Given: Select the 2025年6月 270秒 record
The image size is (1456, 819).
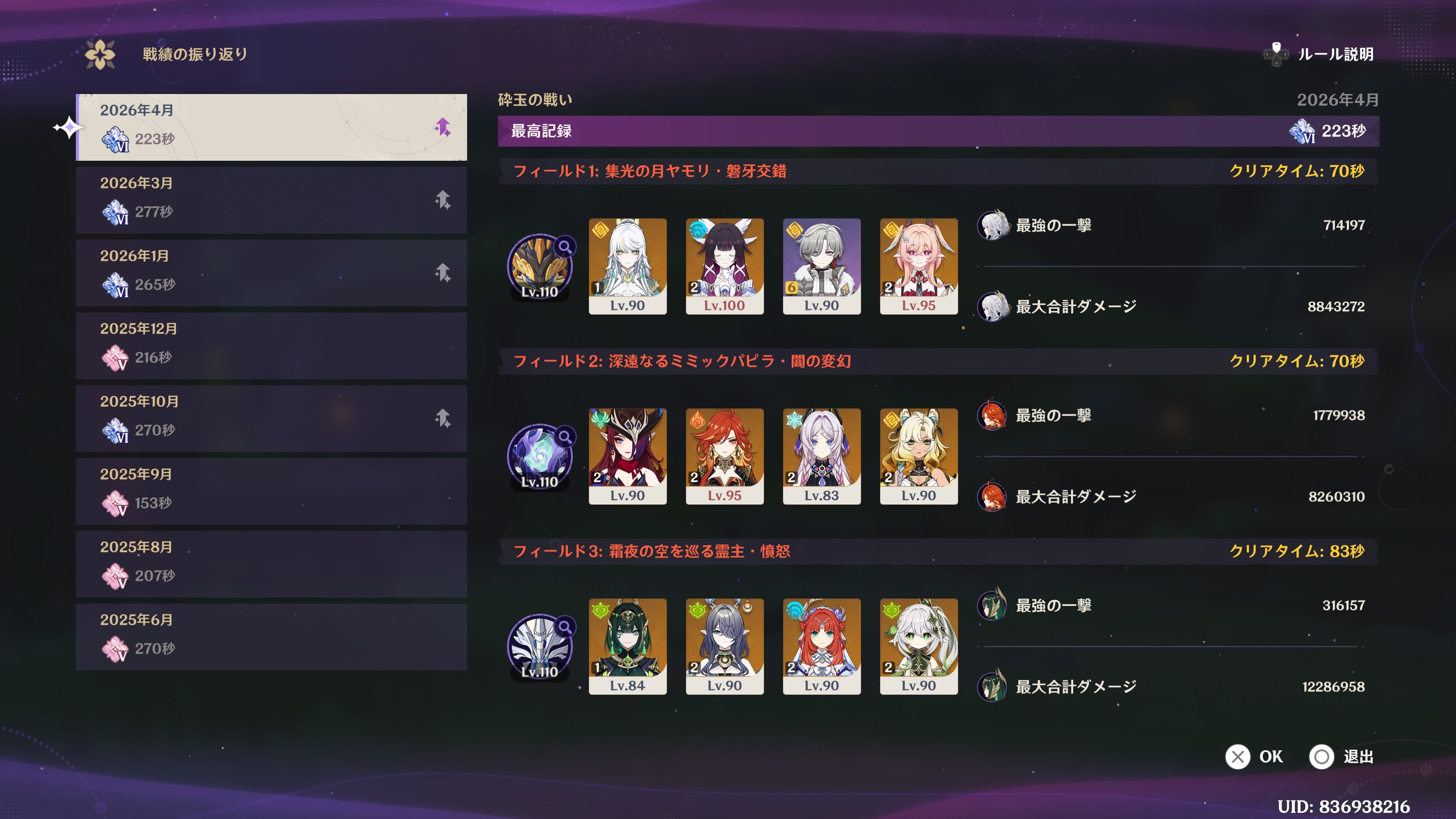Looking at the screenshot, I should pos(271,637).
